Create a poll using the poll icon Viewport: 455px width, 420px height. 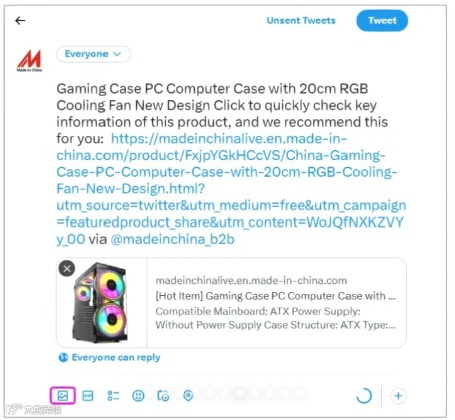(x=113, y=396)
